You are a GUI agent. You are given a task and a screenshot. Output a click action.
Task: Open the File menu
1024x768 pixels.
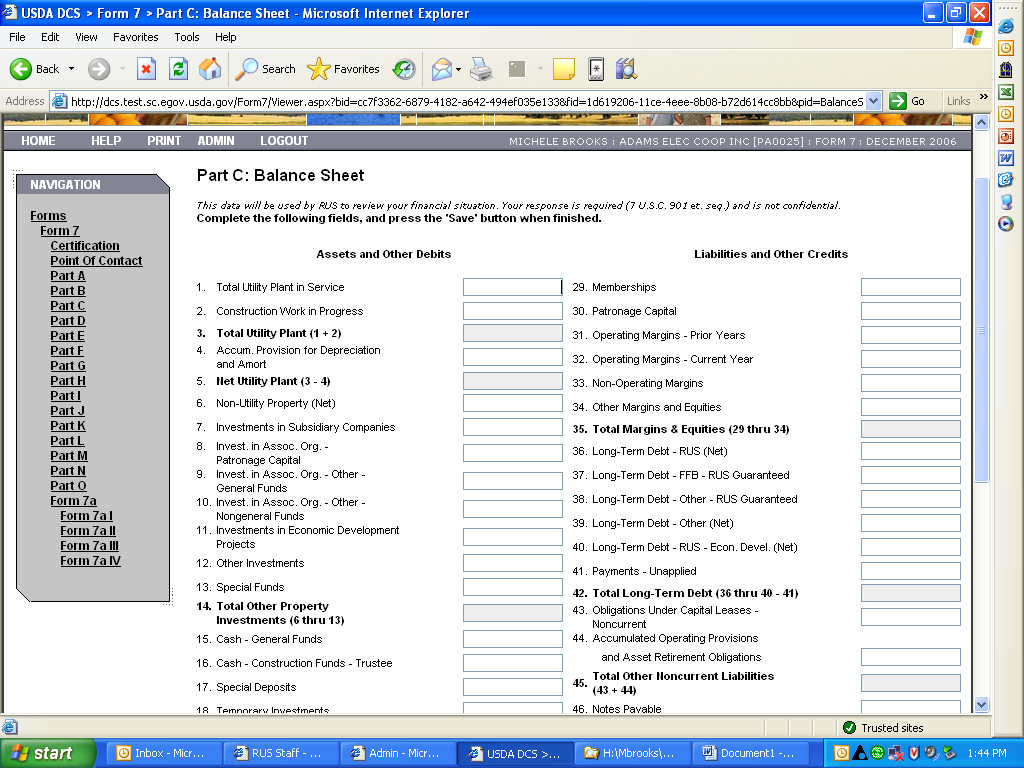pos(18,37)
